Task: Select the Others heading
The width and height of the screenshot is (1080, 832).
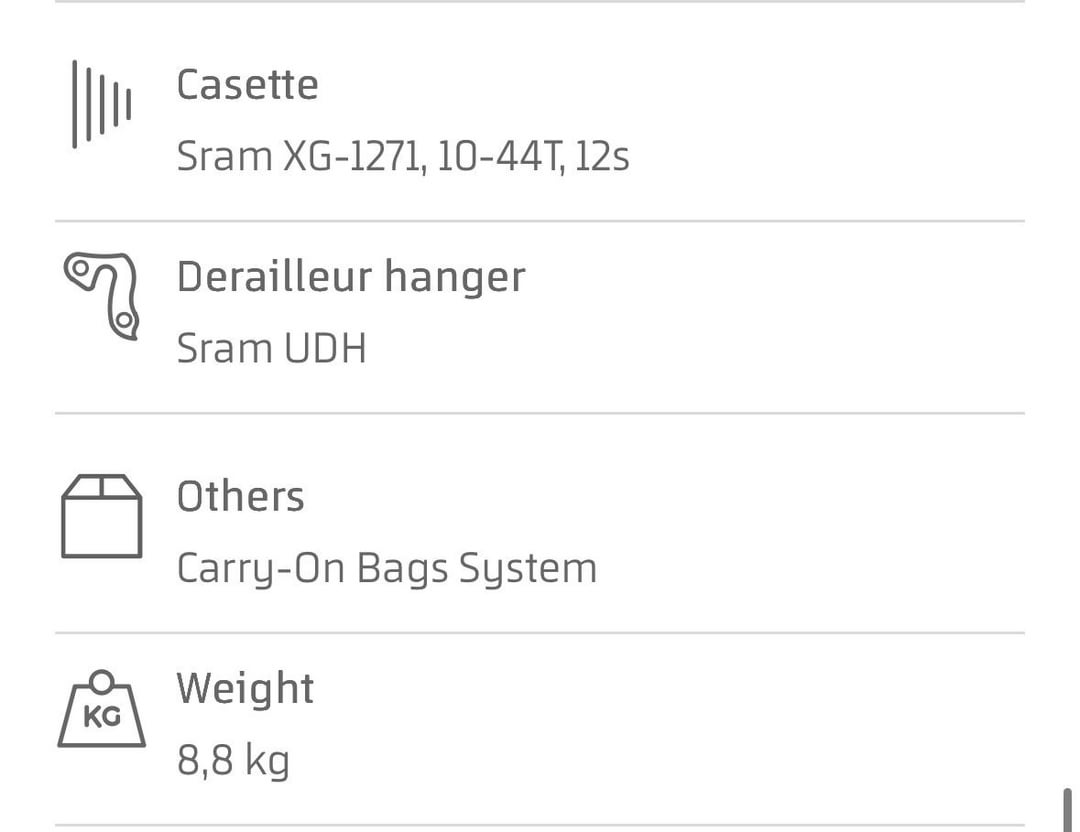Action: [x=240, y=497]
